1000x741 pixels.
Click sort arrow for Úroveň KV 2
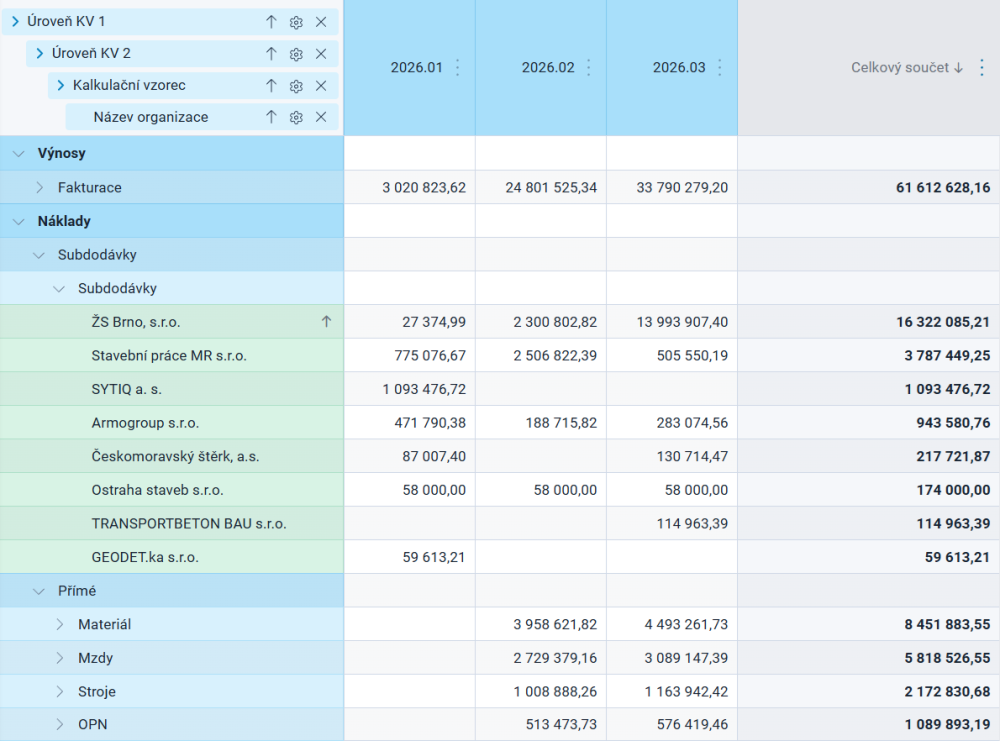(271, 54)
